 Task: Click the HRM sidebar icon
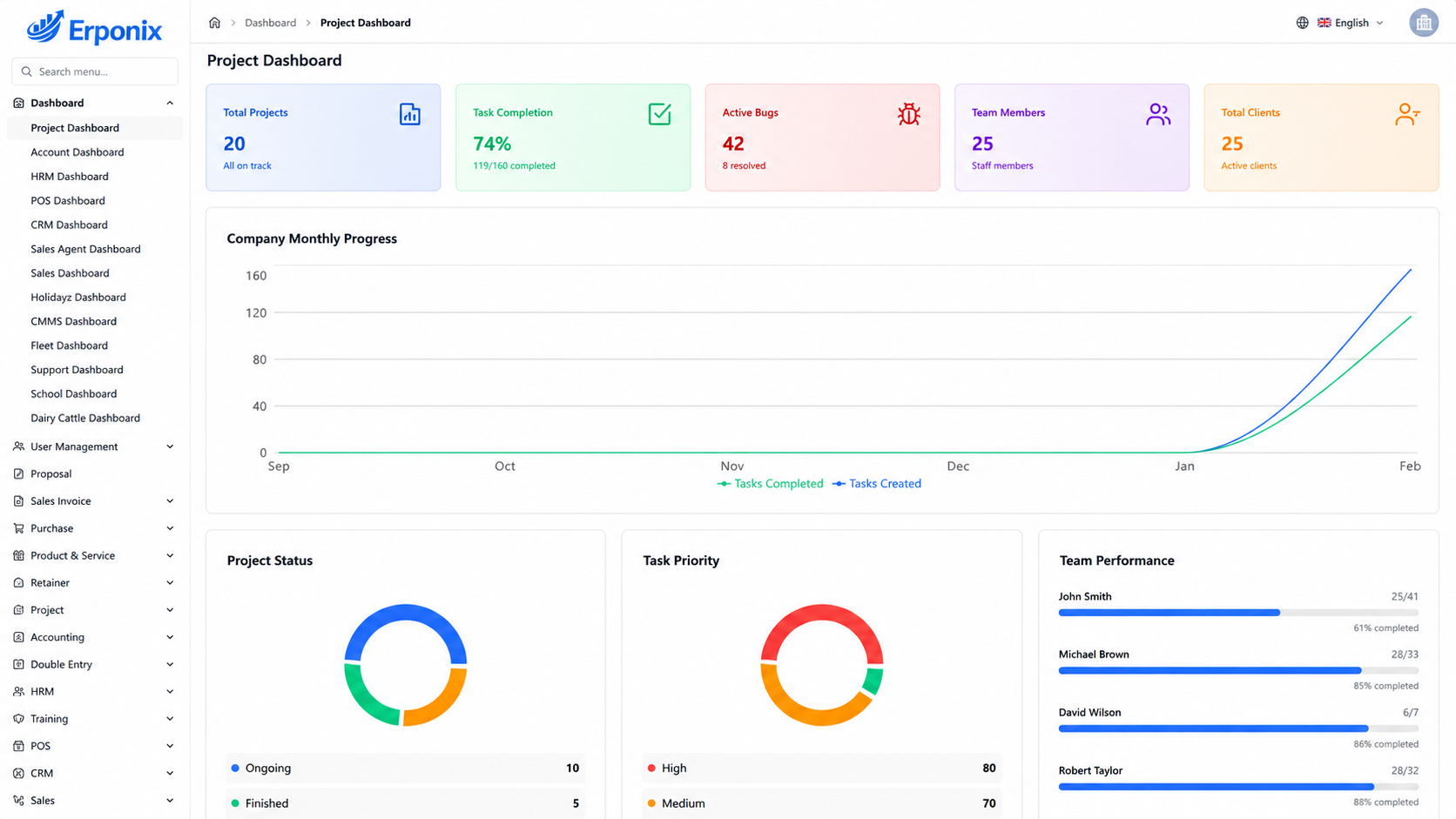[x=18, y=691]
